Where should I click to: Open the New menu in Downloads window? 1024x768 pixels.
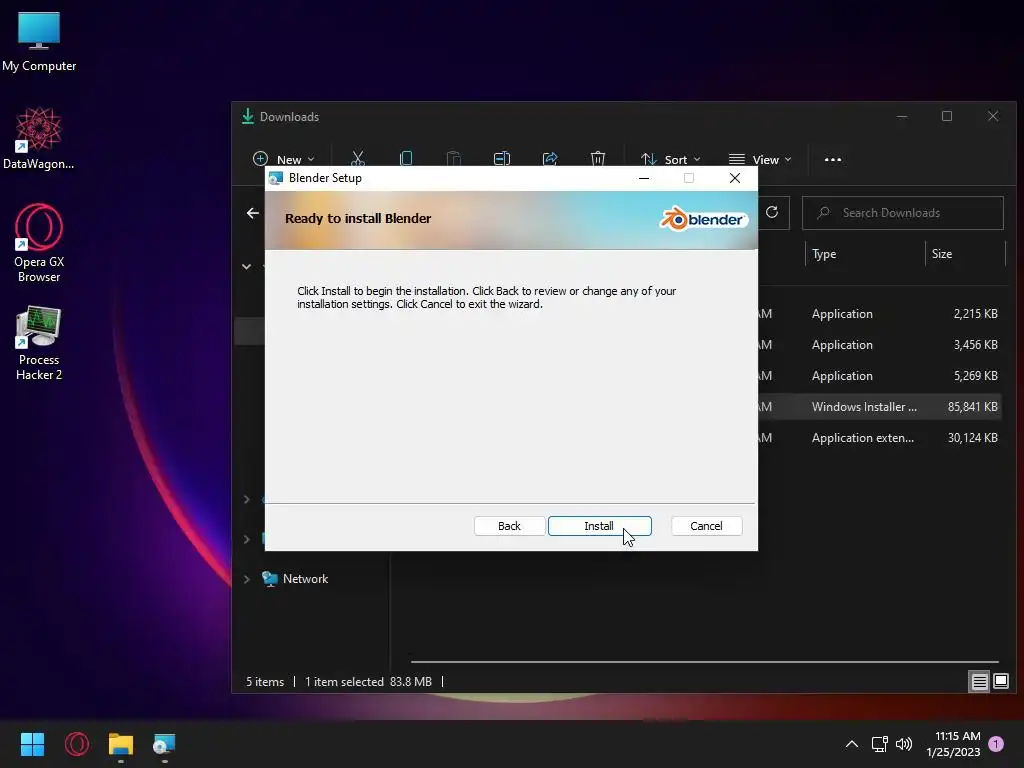(283, 159)
